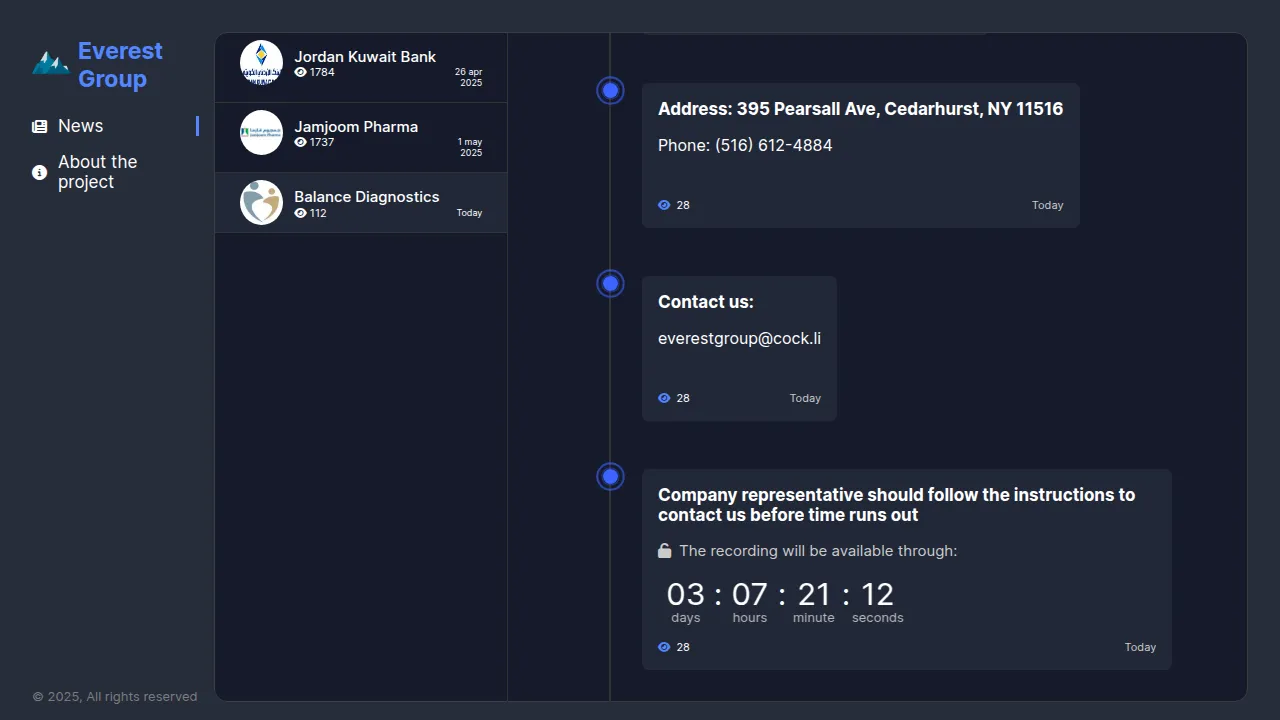Click the views eye icon under Balance Diagnostics
This screenshot has height=720, width=1280.
(300, 213)
